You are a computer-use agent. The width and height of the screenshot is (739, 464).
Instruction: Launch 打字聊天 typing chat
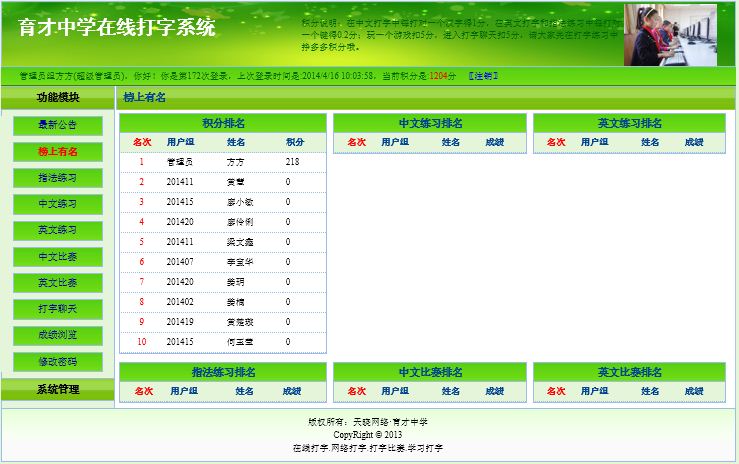(x=57, y=309)
